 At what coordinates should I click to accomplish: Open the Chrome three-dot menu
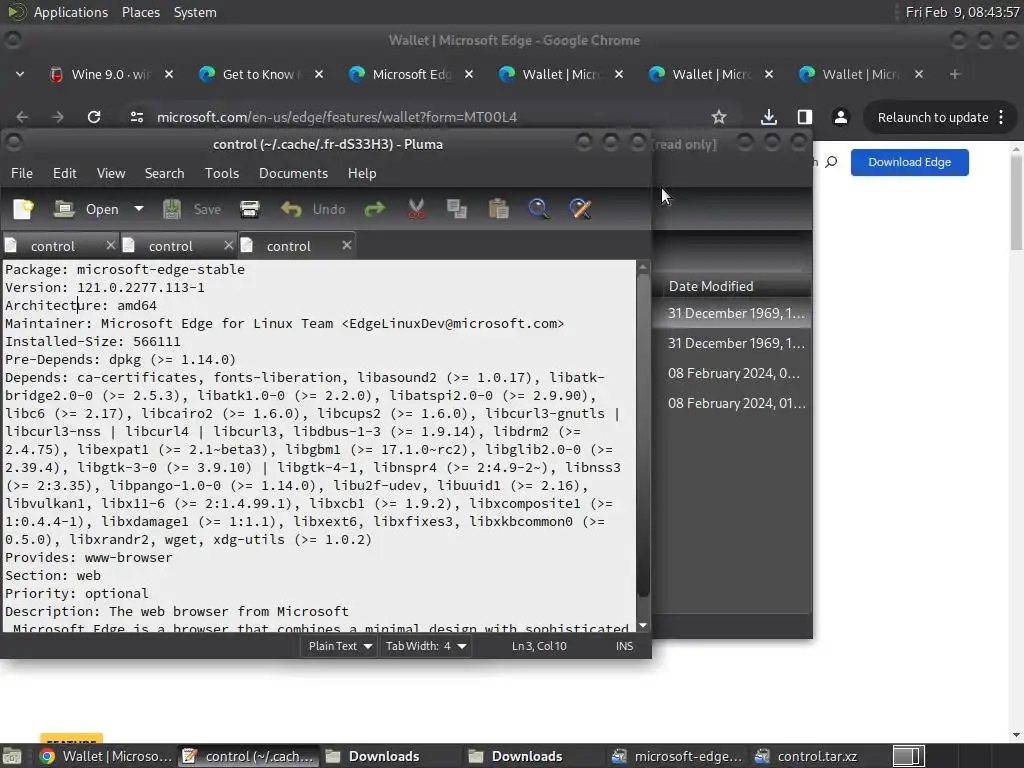click(1001, 118)
